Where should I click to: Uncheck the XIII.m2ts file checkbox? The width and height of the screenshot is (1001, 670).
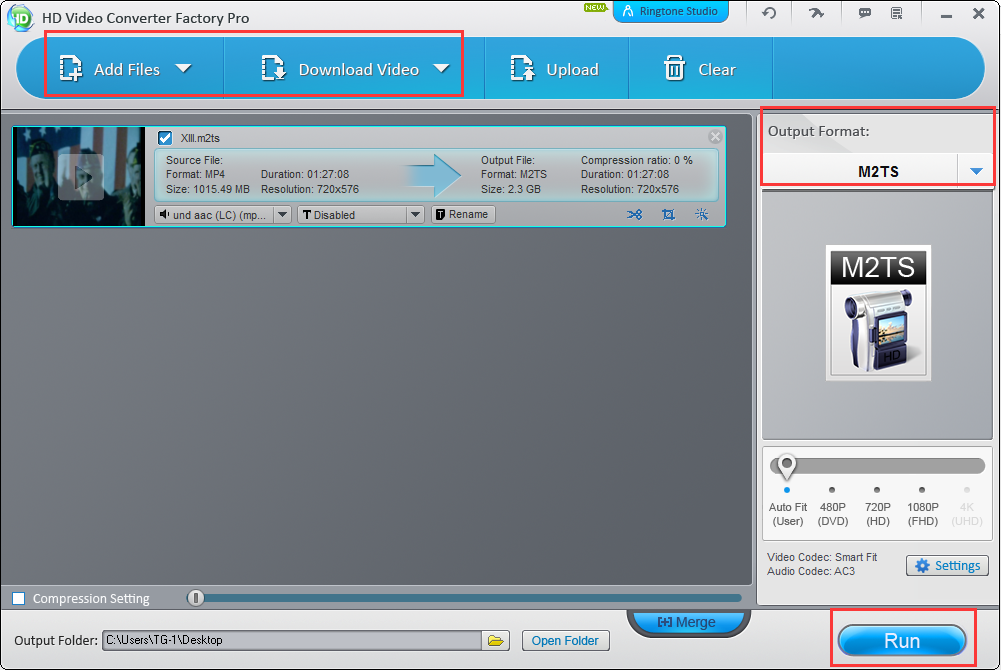pos(165,138)
